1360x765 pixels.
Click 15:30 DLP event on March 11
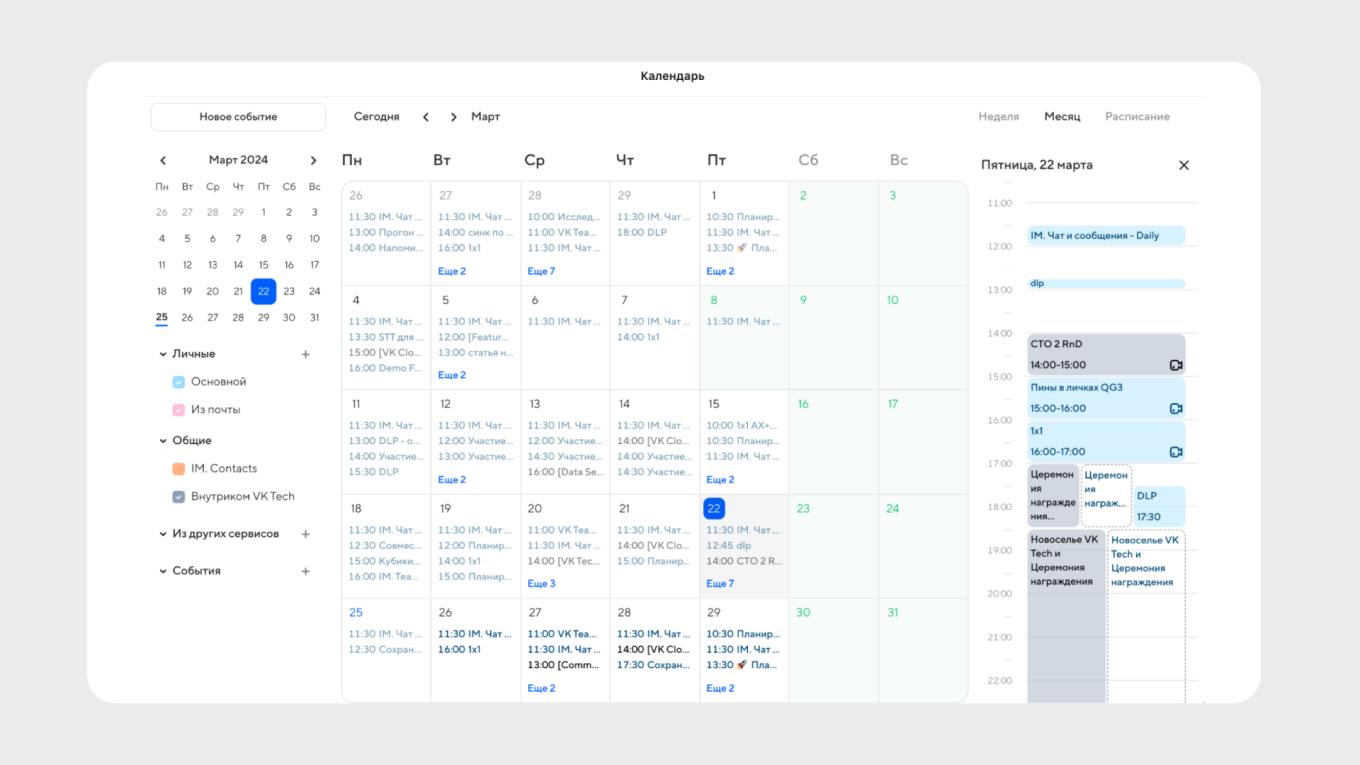[373, 472]
